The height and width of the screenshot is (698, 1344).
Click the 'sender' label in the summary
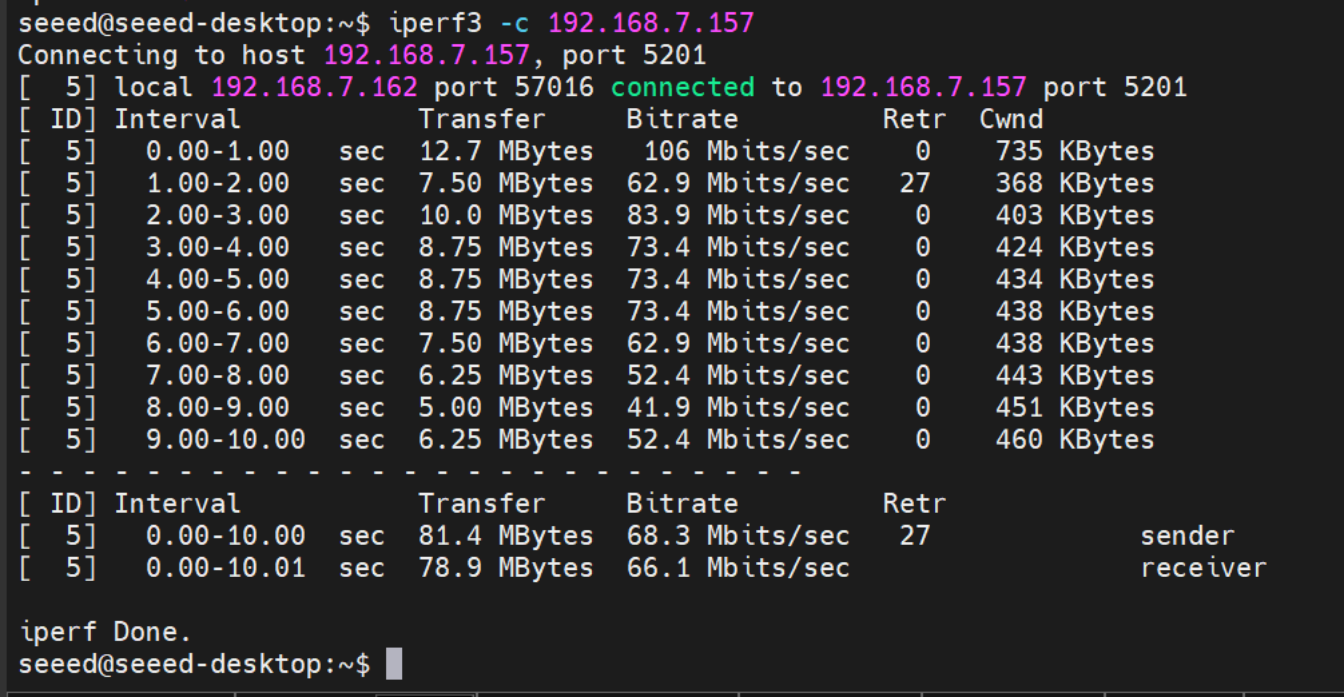pos(1187,536)
